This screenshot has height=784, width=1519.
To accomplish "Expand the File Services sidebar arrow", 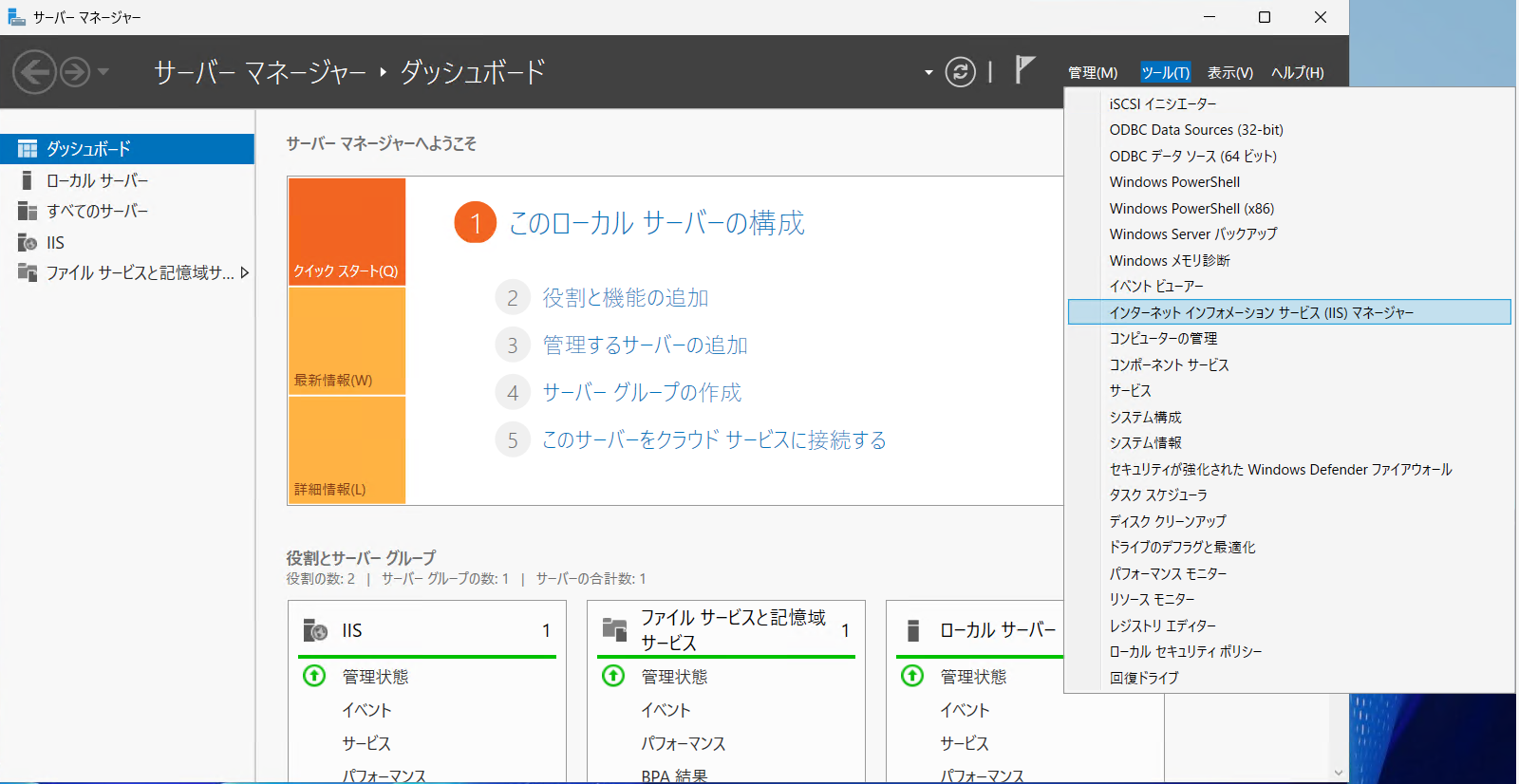I will [x=245, y=273].
